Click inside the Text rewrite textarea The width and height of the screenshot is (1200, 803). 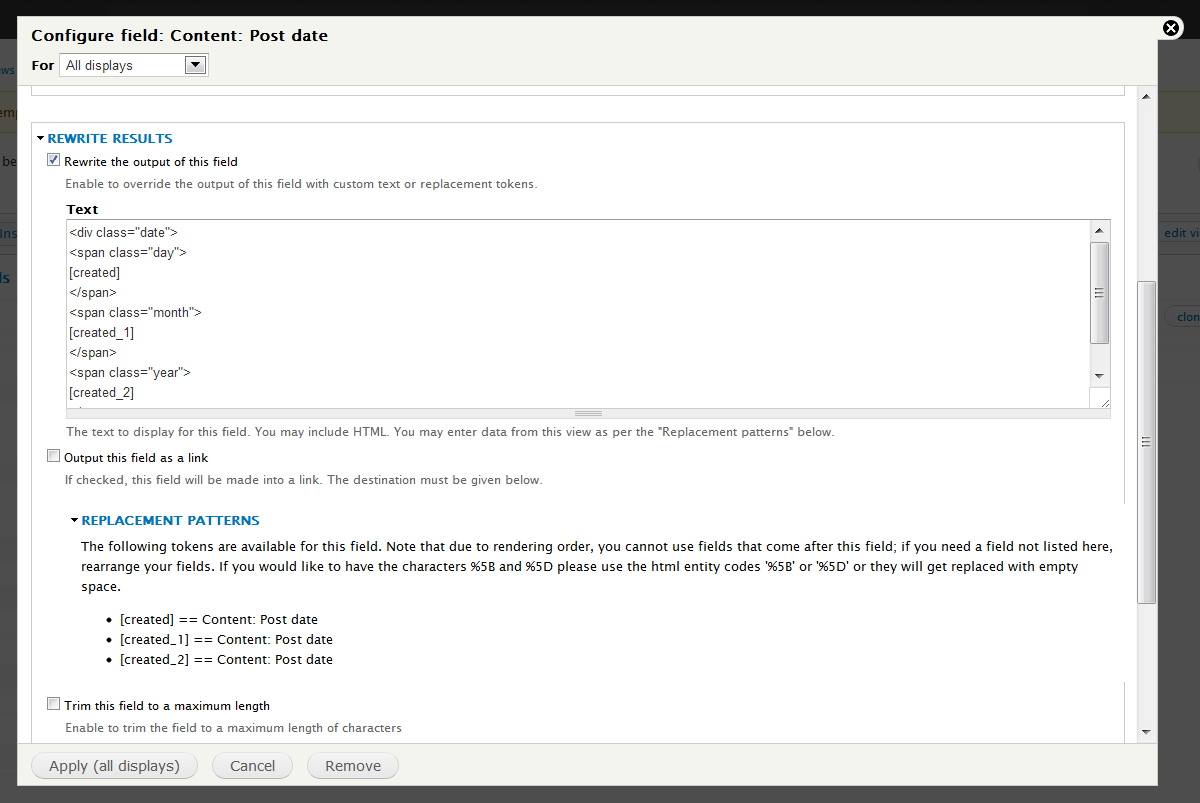coord(578,314)
